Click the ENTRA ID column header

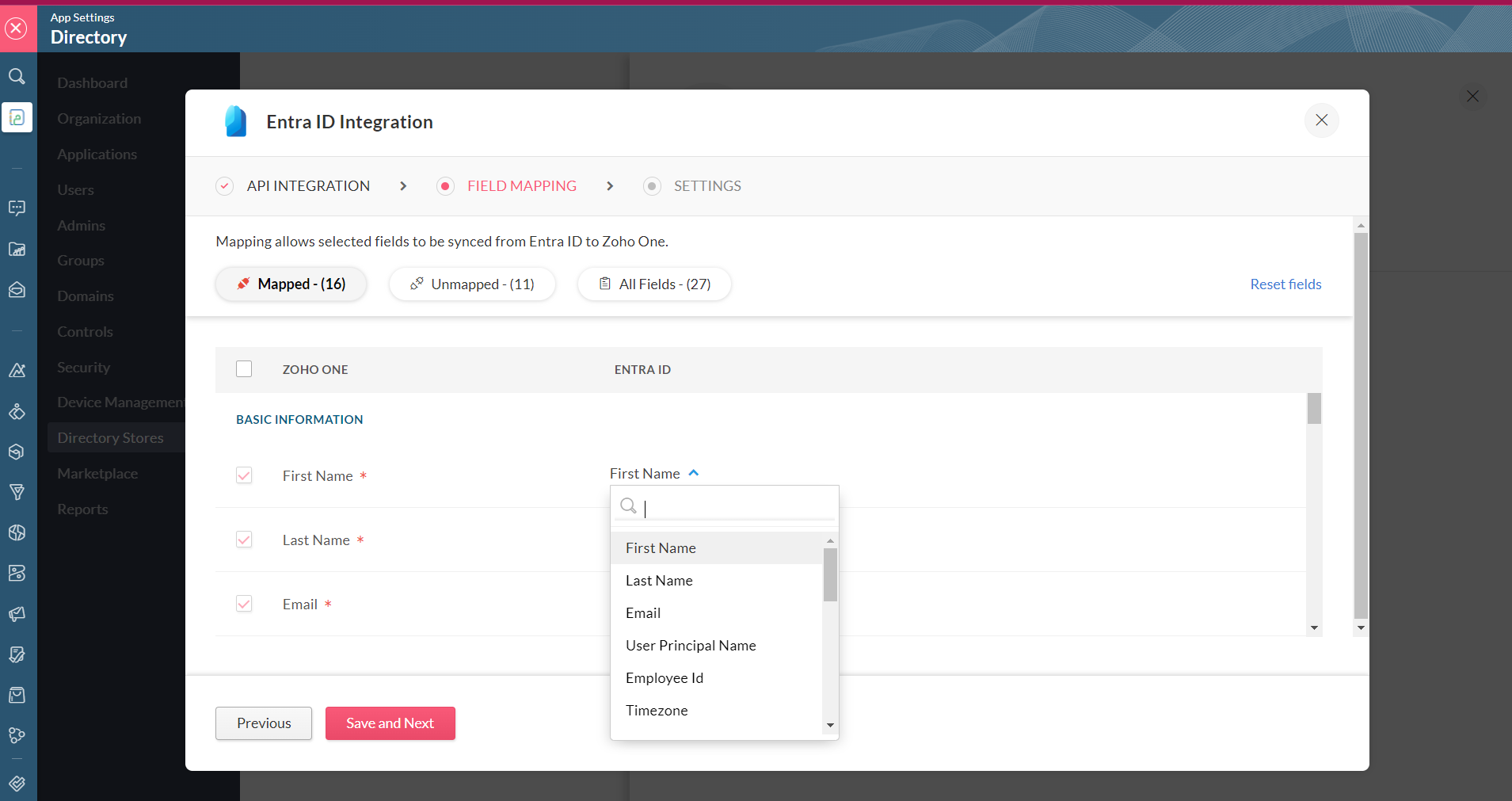(x=642, y=370)
